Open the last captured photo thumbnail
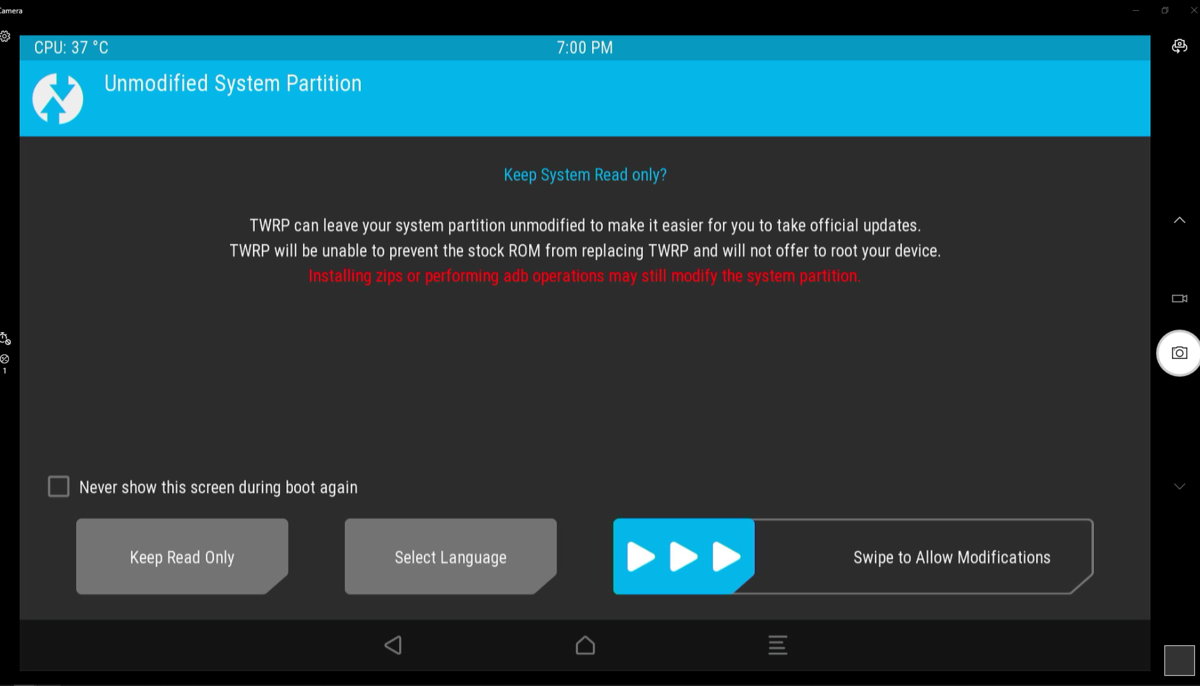The image size is (1200, 686). pyautogui.click(x=1180, y=660)
